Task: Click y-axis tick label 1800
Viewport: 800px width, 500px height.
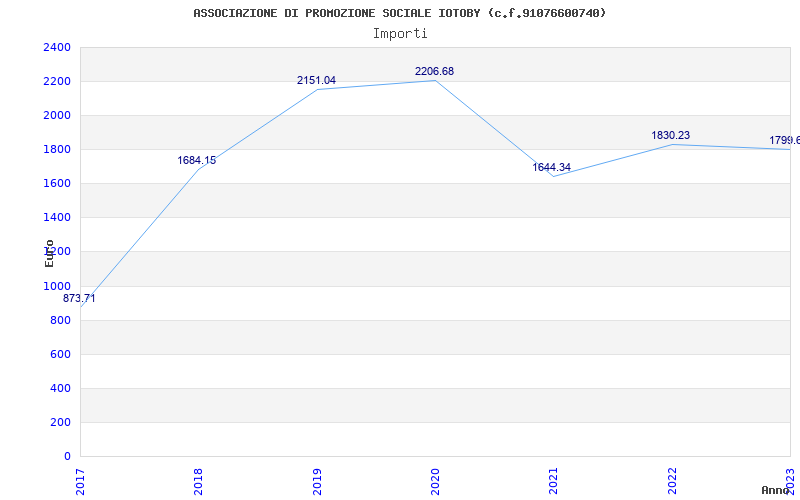Action: coord(57,149)
